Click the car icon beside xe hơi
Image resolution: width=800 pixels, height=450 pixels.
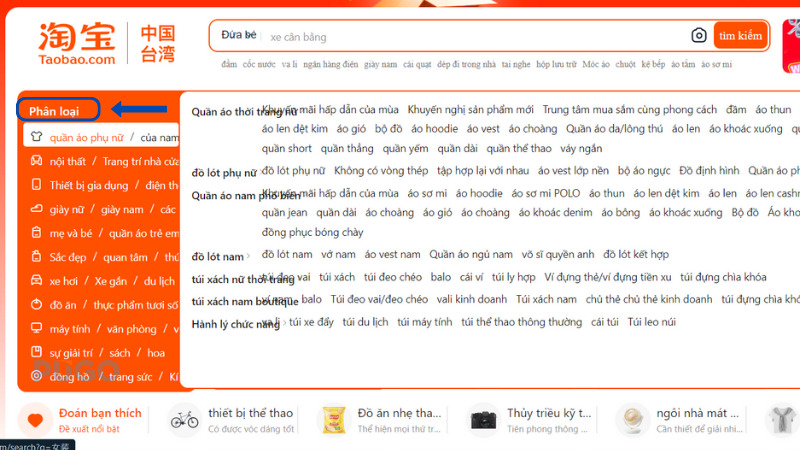pyautogui.click(x=36, y=281)
